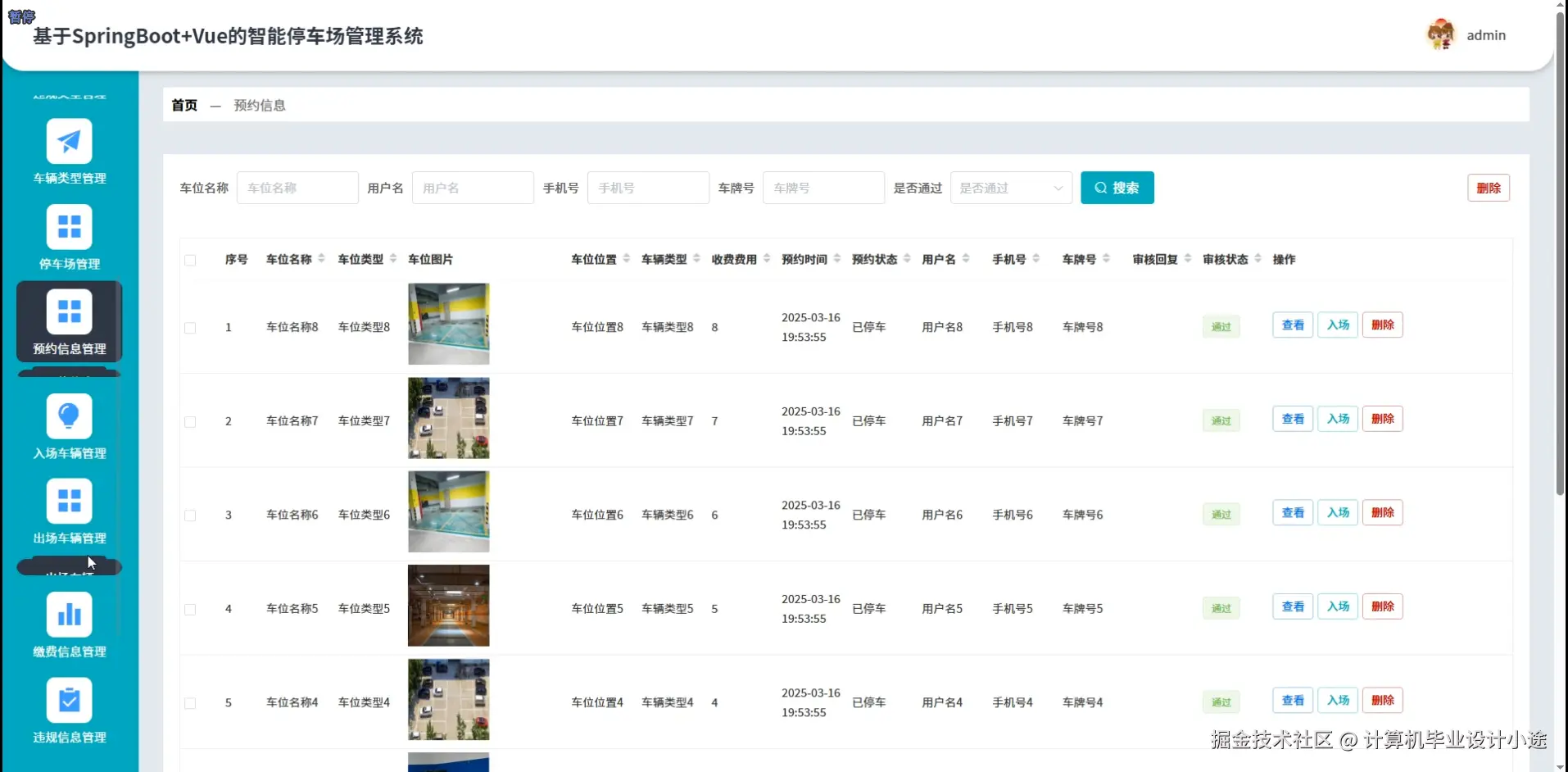Go to 首页 via the breadcrumb
The height and width of the screenshot is (772, 1568).
click(x=184, y=105)
